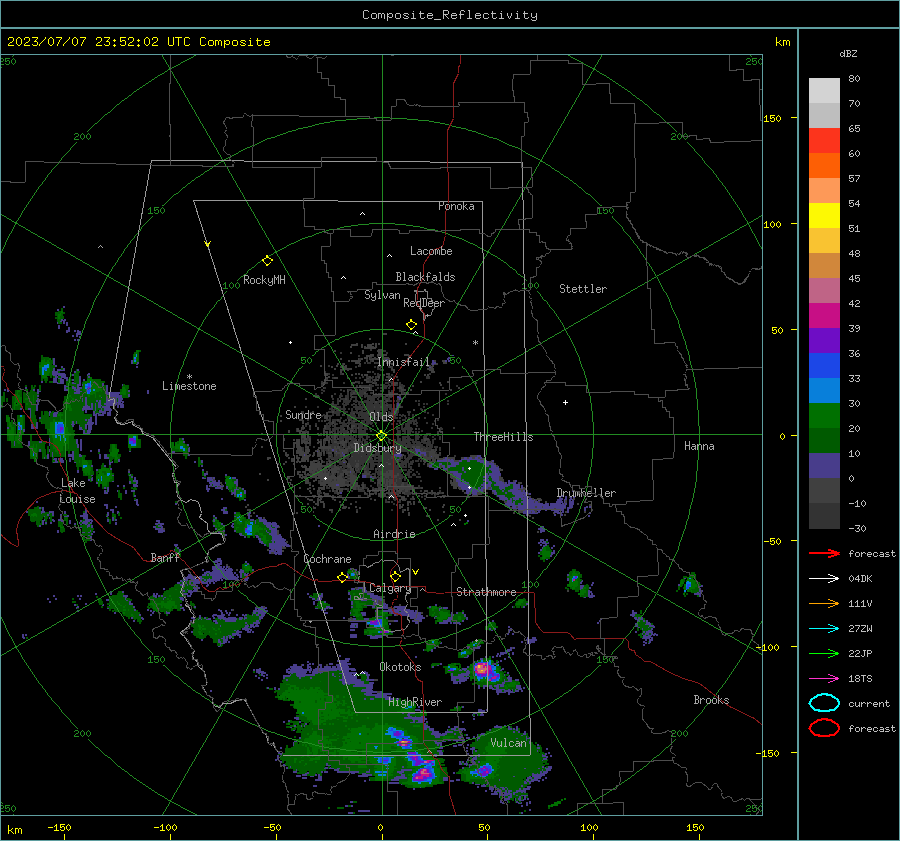Click the intense storm cell south of HighRiver

point(423,774)
